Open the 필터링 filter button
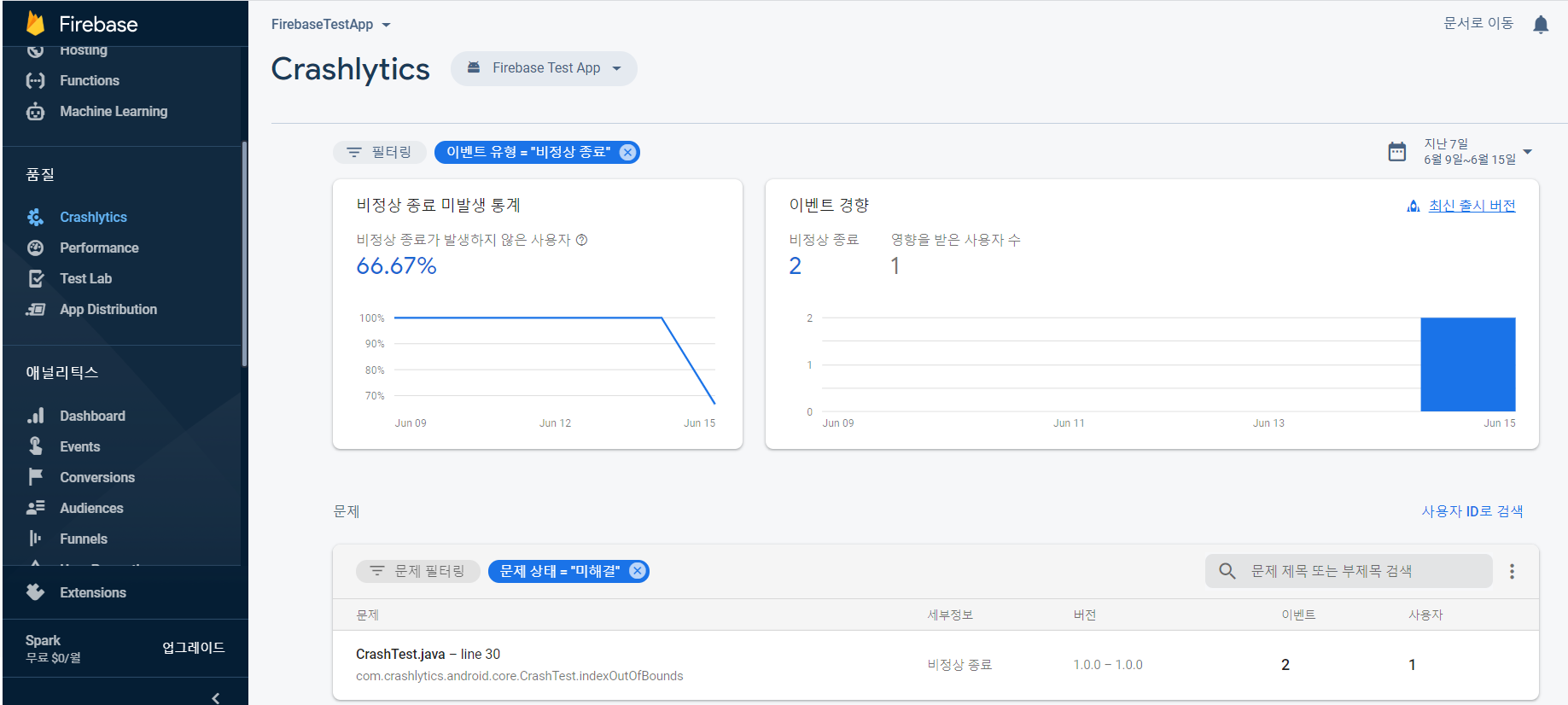The width and height of the screenshot is (1568, 705). [x=379, y=152]
